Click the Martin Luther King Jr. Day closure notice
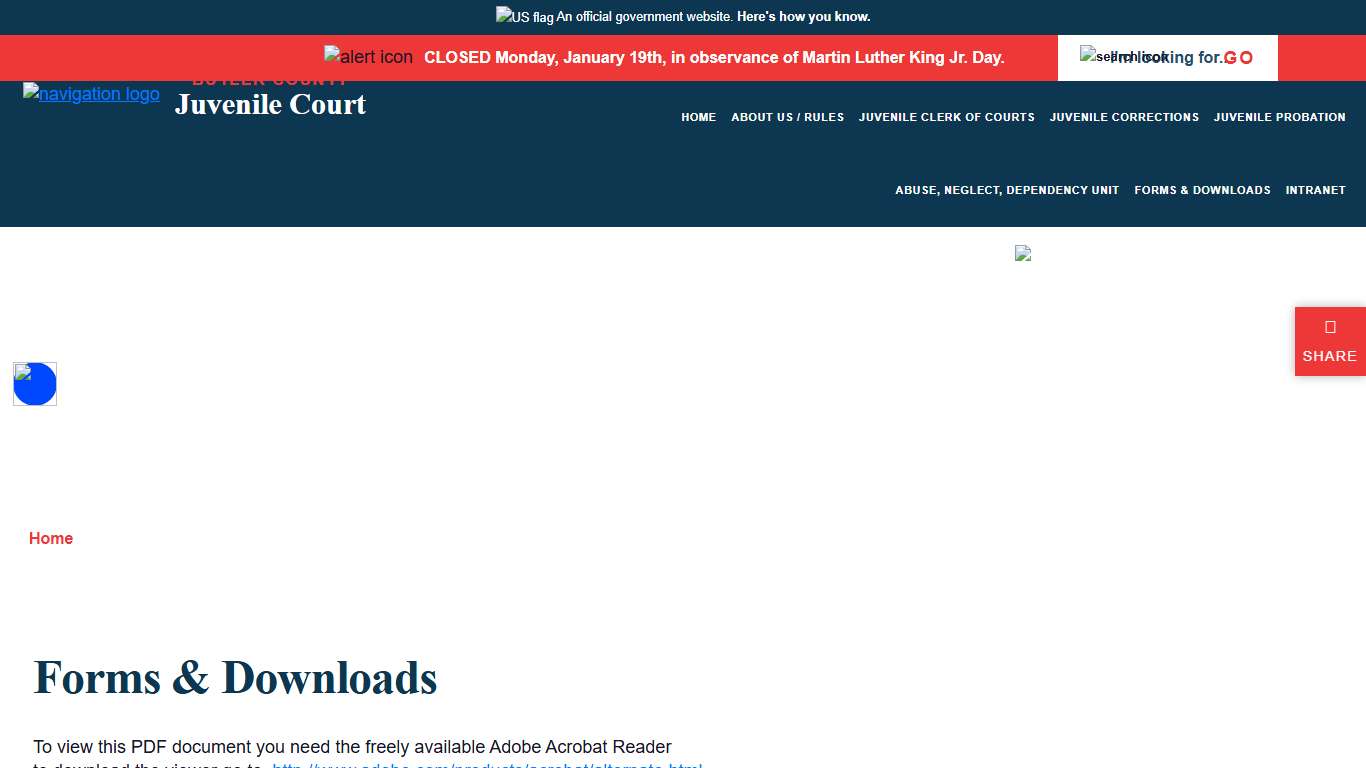Screen dimensions: 1366x768 point(714,58)
